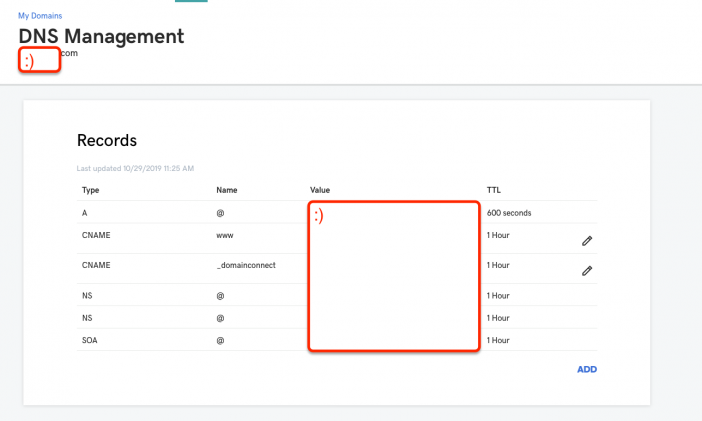Select the A record type cell
Image resolution: width=702 pixels, height=421 pixels.
point(85,213)
